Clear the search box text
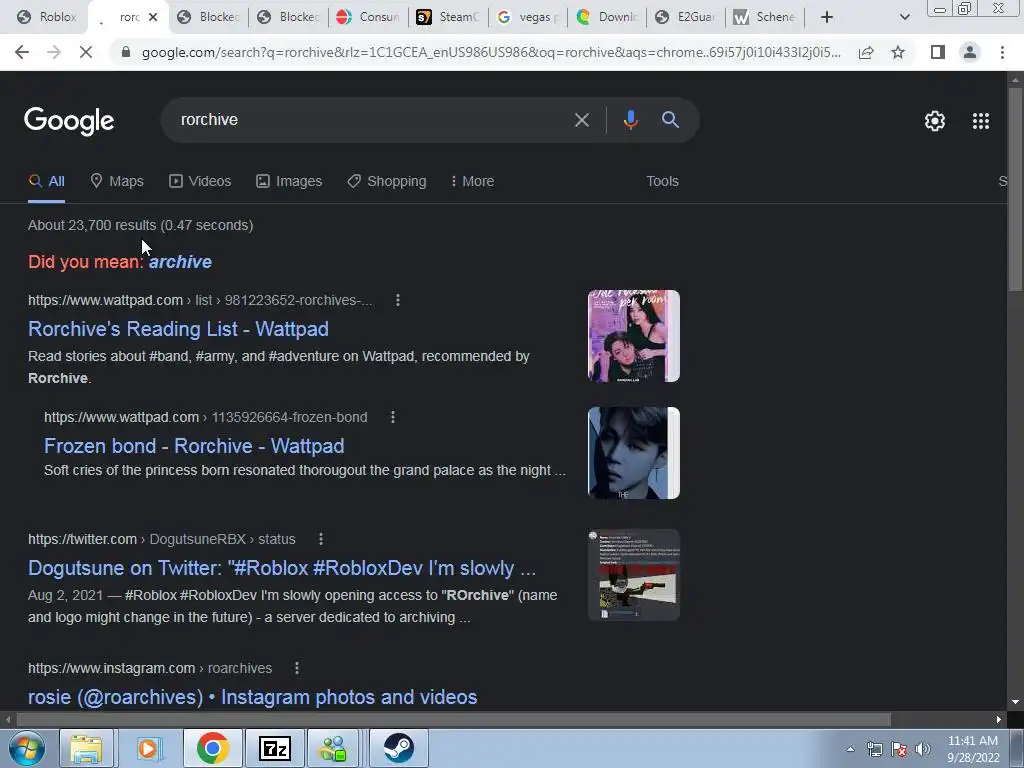 click(581, 120)
